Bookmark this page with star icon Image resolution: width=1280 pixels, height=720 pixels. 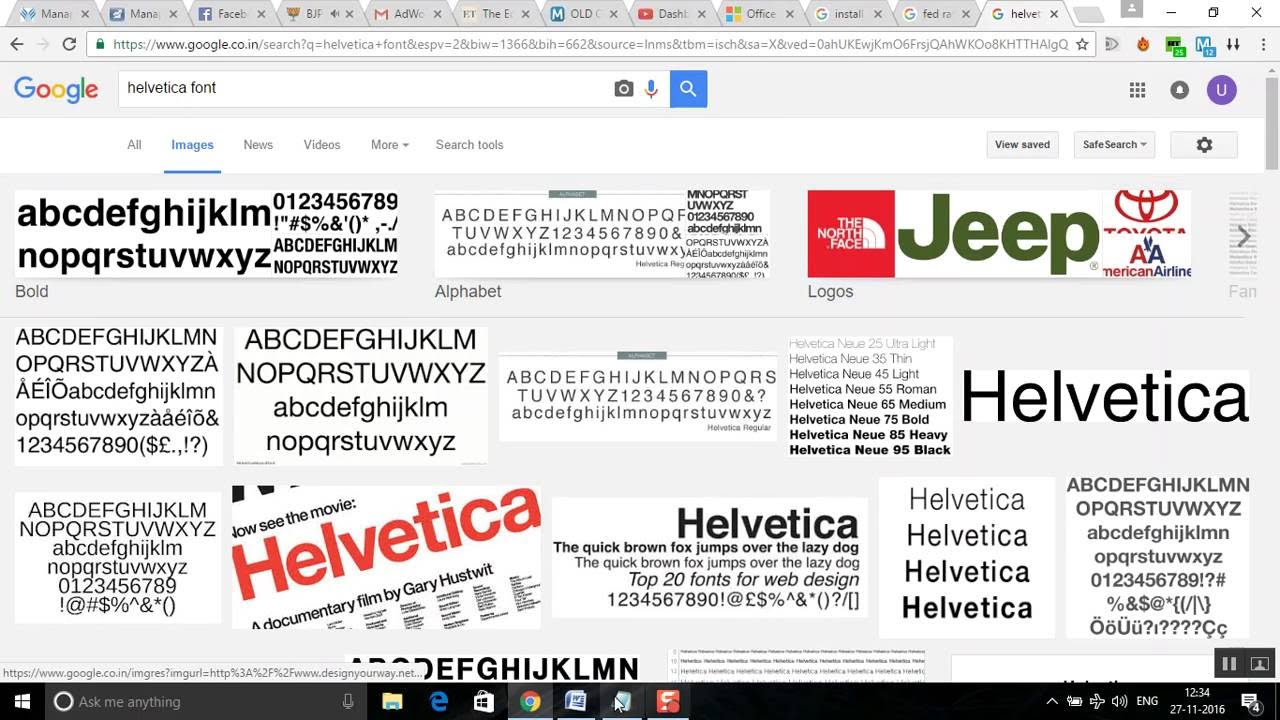(1082, 44)
